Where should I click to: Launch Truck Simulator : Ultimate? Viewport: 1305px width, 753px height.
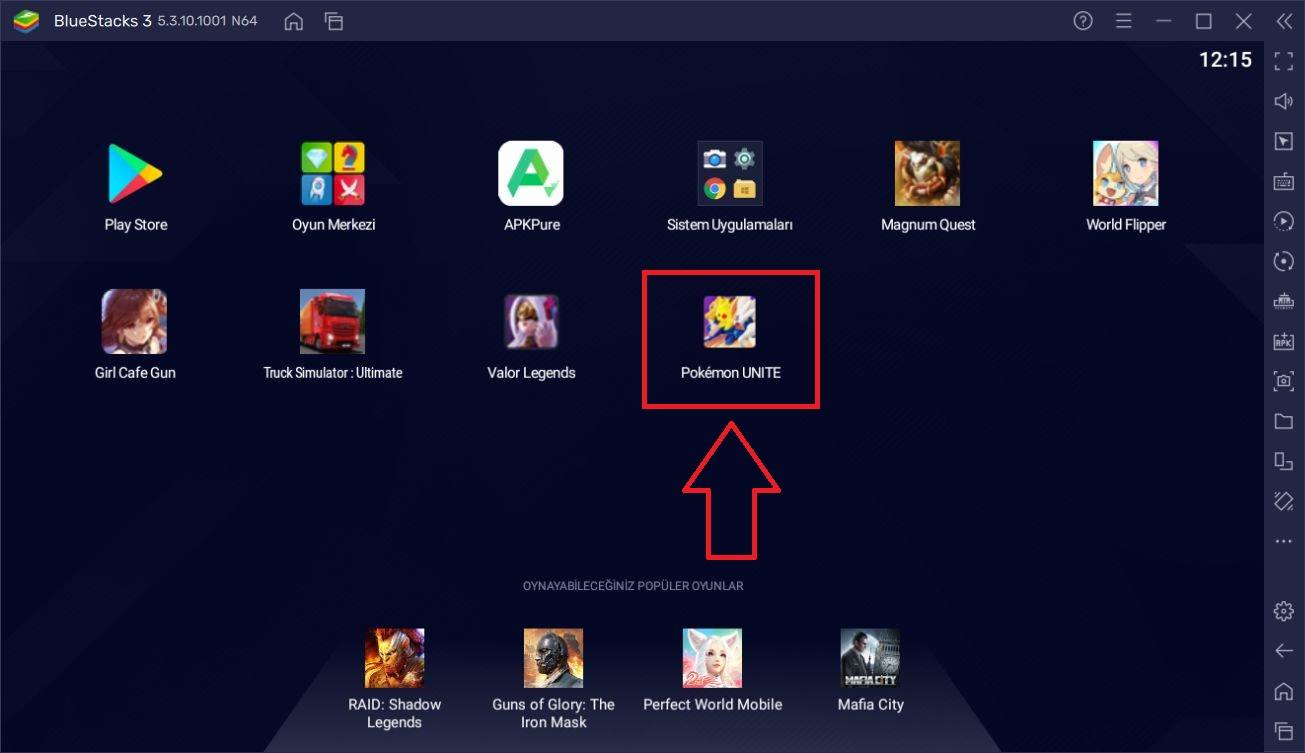coord(332,322)
